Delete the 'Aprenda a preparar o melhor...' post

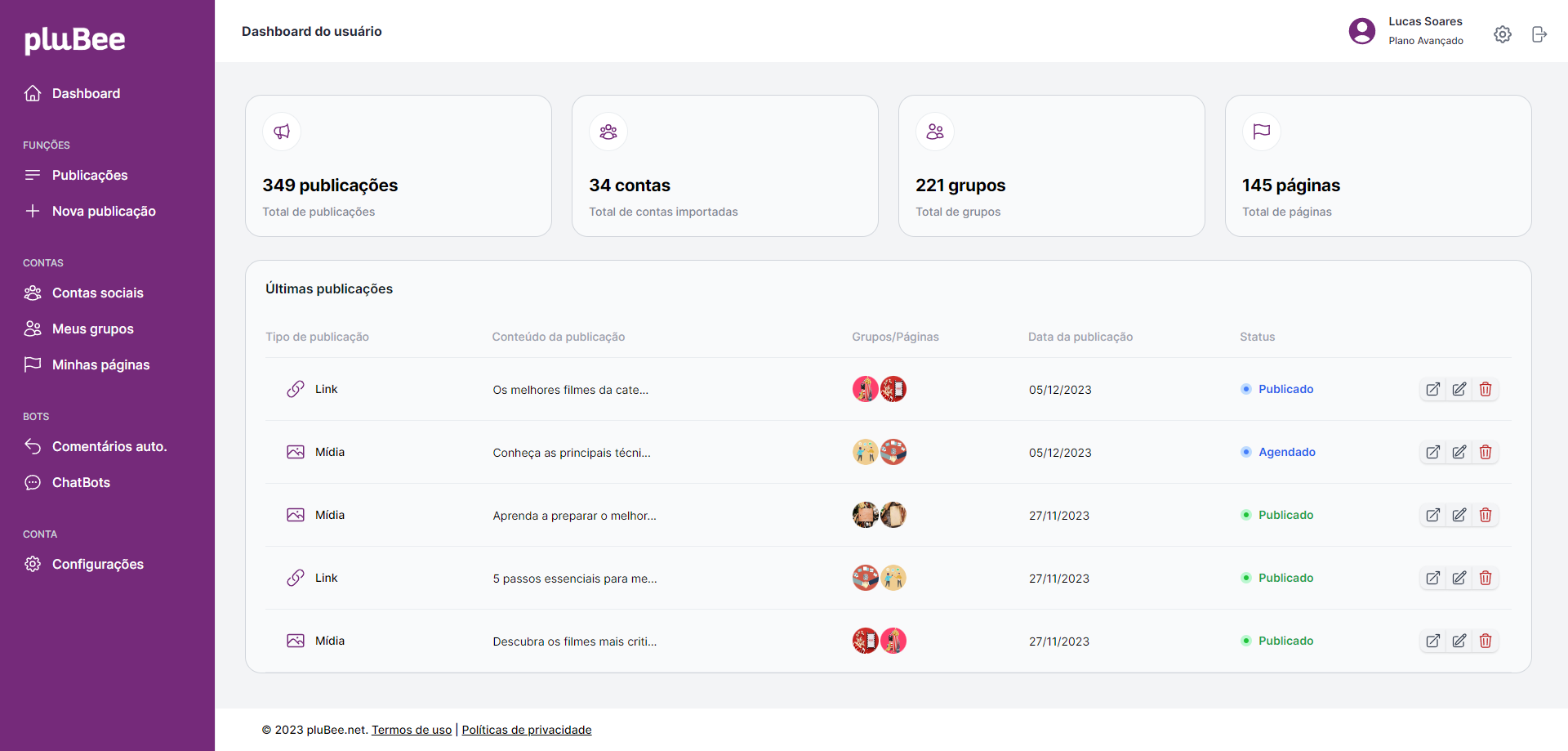coord(1486,515)
